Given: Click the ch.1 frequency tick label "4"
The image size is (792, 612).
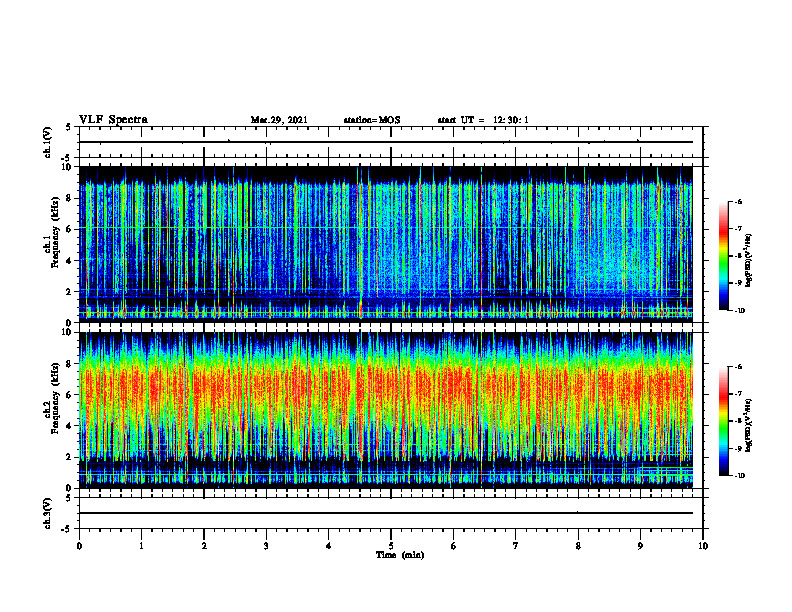Looking at the screenshot, I should 70,261.
